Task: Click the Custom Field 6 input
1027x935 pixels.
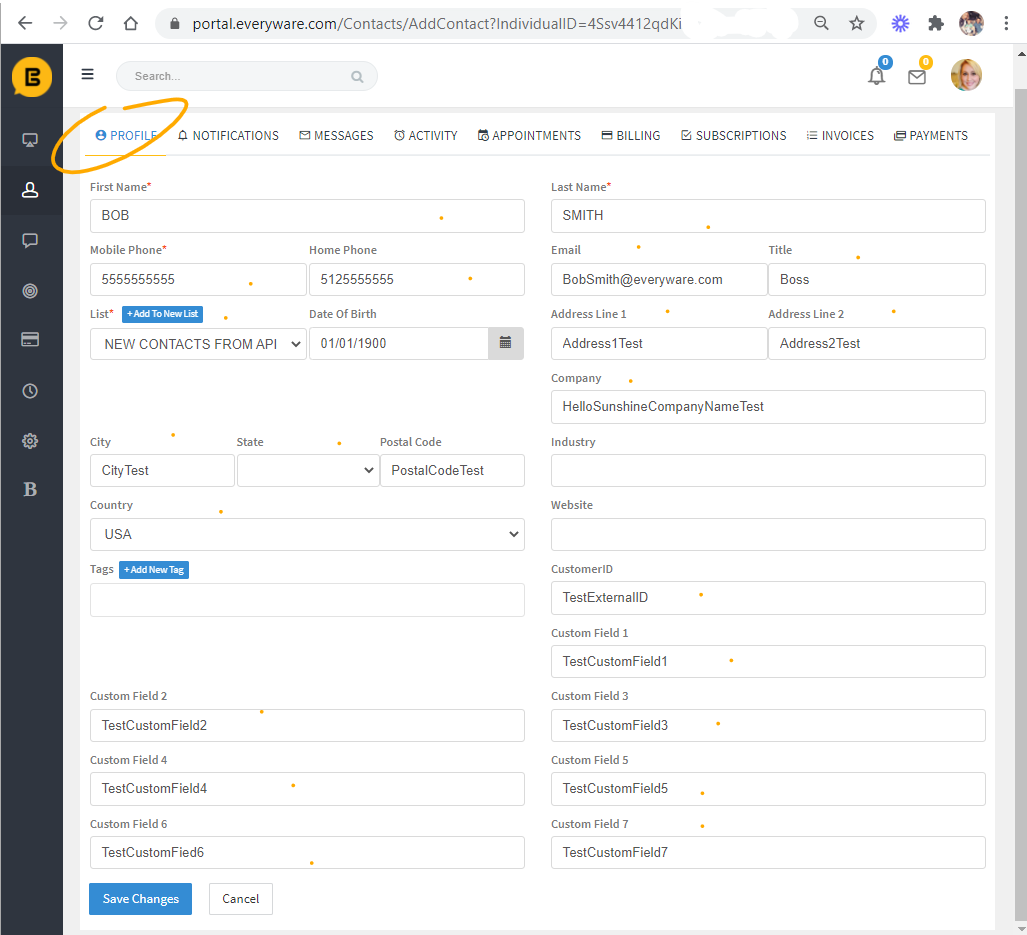Action: coord(307,852)
